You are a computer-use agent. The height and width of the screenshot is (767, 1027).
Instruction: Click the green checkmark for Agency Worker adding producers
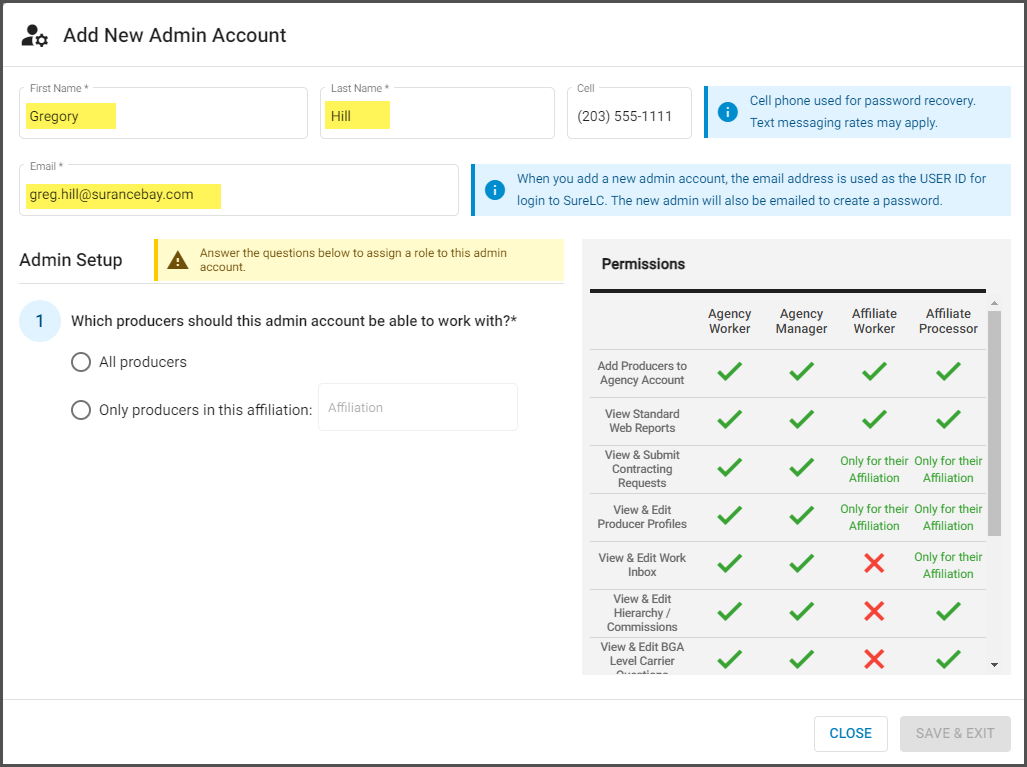click(729, 372)
